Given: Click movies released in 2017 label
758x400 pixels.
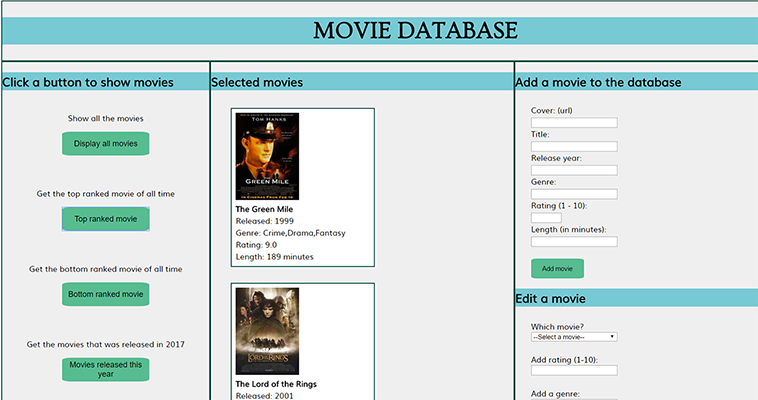Looking at the screenshot, I should (x=105, y=344).
